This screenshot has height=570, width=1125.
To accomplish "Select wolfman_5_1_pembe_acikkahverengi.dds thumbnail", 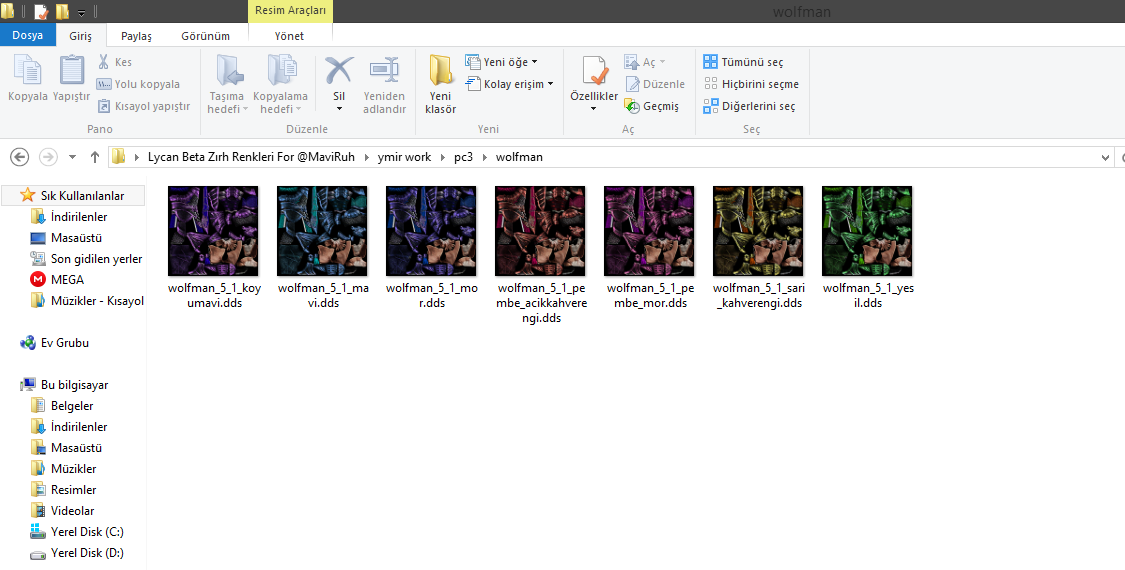I will (540, 231).
